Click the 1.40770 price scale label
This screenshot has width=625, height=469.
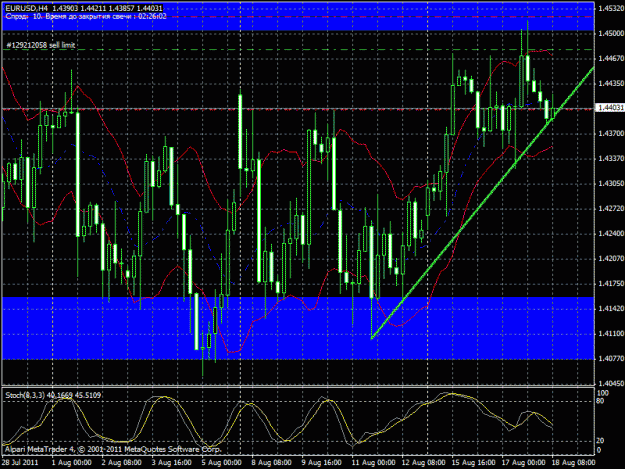point(611,359)
